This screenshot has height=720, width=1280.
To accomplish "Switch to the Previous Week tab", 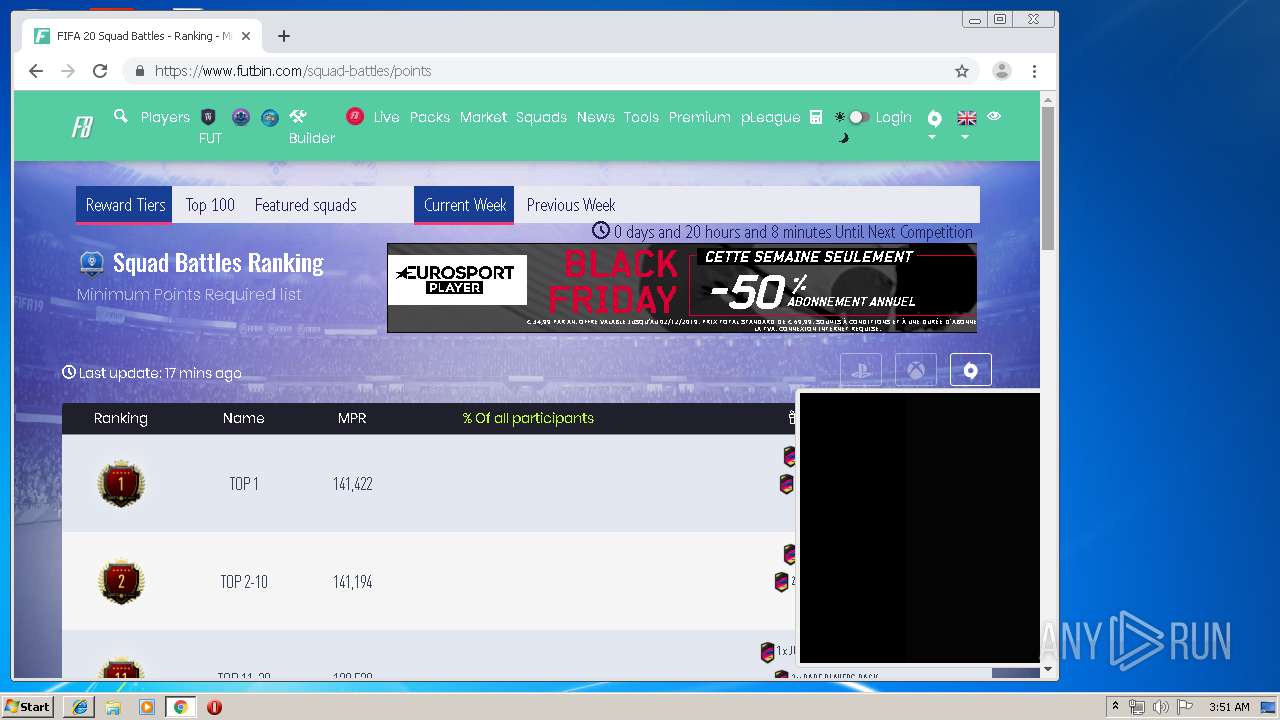I will pos(571,205).
